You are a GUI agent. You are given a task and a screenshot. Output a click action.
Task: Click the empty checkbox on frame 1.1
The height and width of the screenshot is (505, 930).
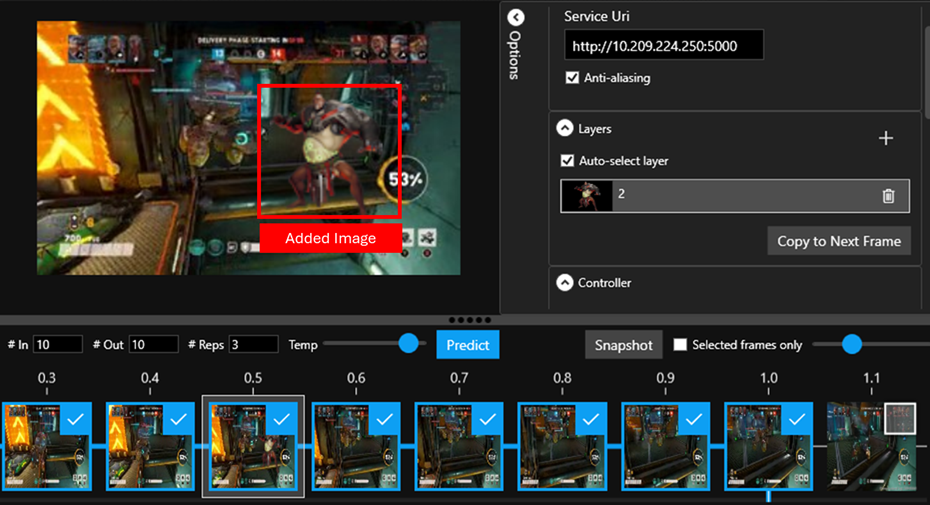(900, 419)
